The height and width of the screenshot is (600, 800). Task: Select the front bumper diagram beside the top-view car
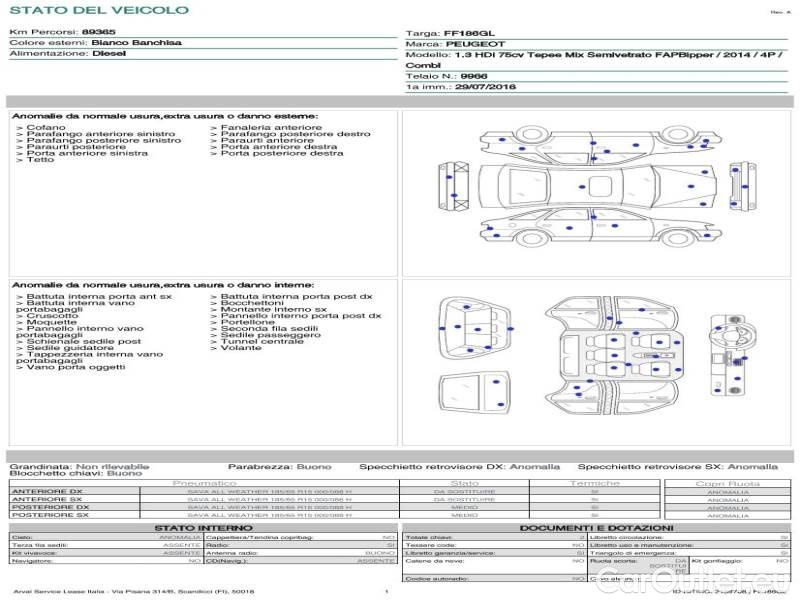pyautogui.click(x=452, y=187)
